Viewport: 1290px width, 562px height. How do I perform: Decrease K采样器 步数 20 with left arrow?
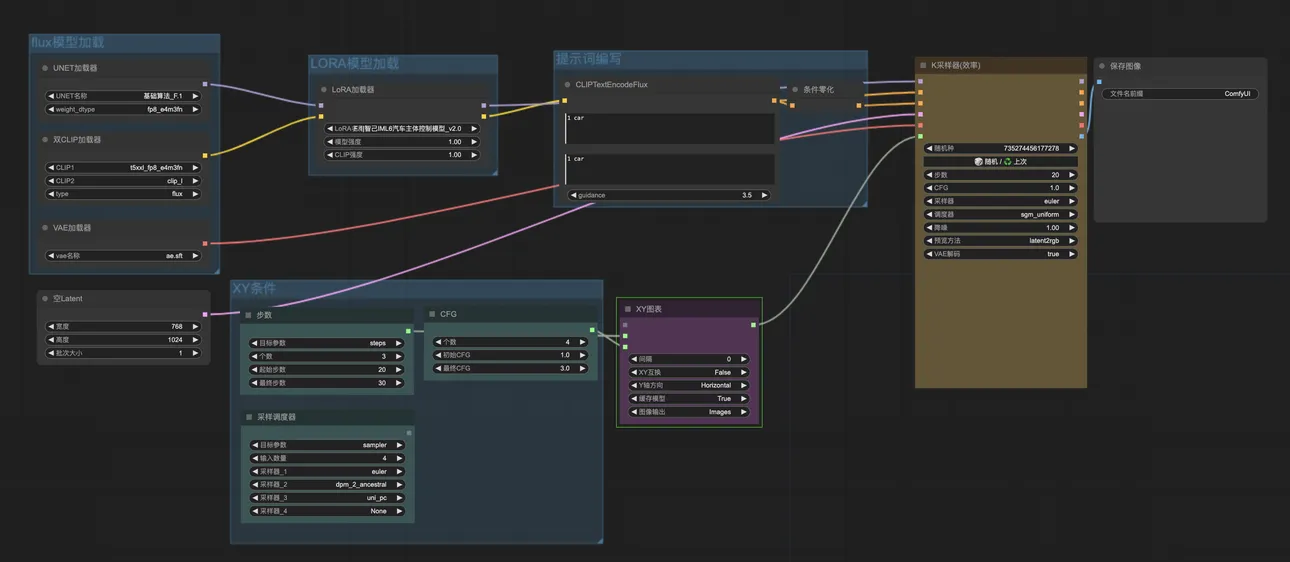929,175
